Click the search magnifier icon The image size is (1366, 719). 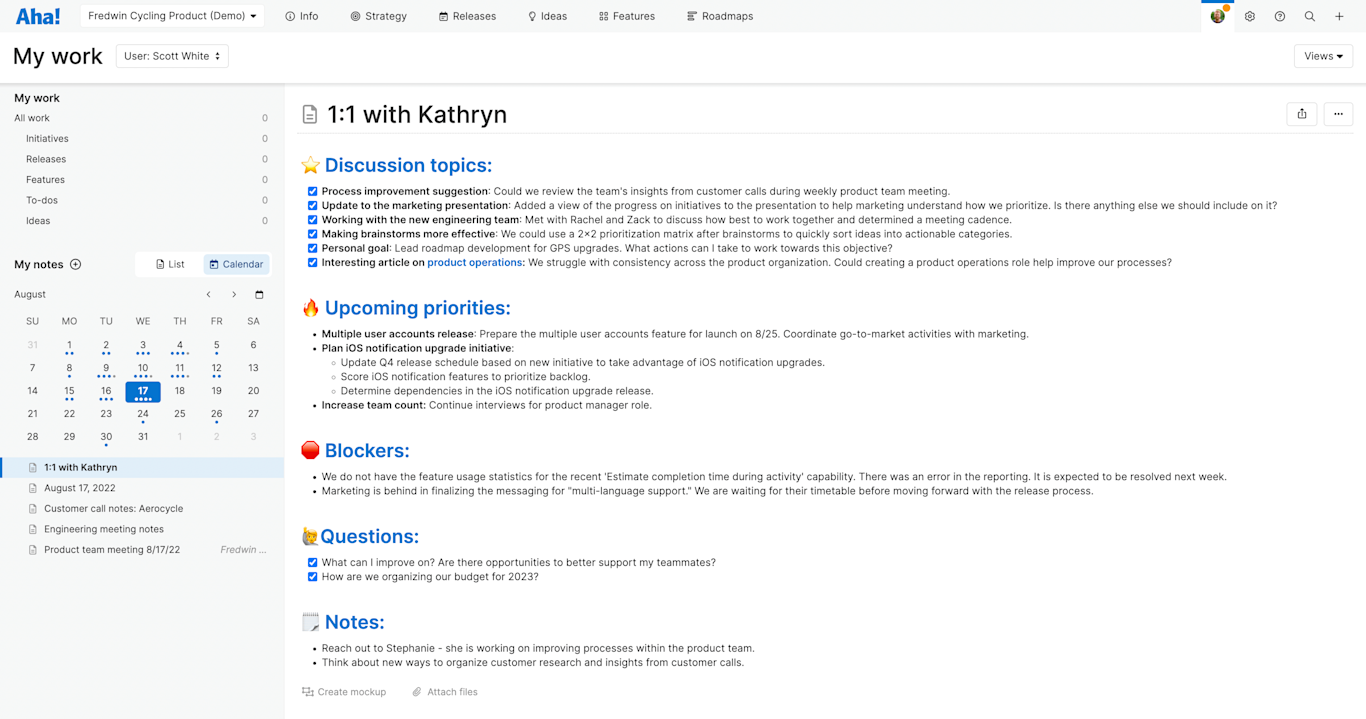[x=1310, y=16]
